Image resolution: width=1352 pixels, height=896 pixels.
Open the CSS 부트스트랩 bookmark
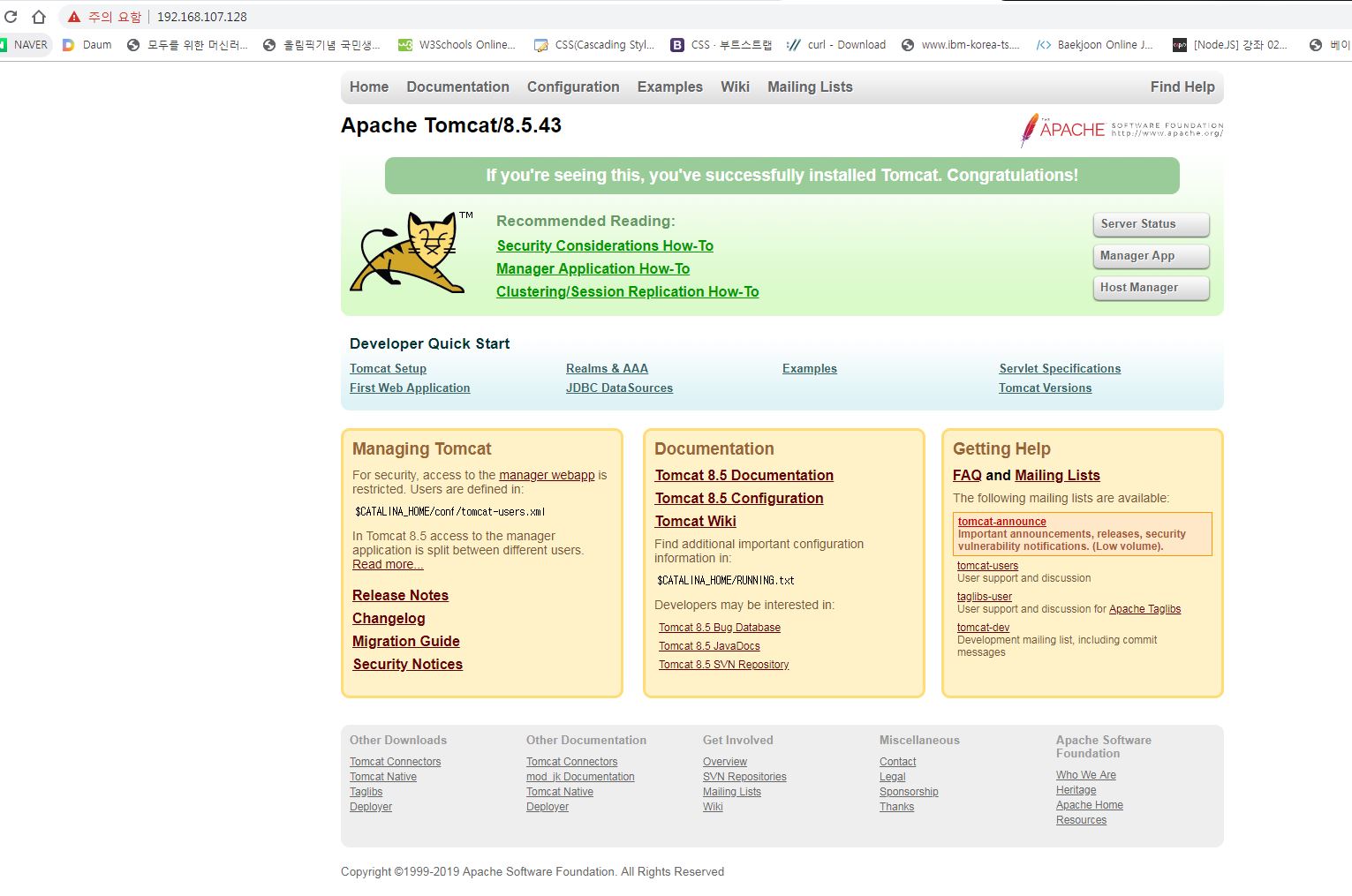721,45
